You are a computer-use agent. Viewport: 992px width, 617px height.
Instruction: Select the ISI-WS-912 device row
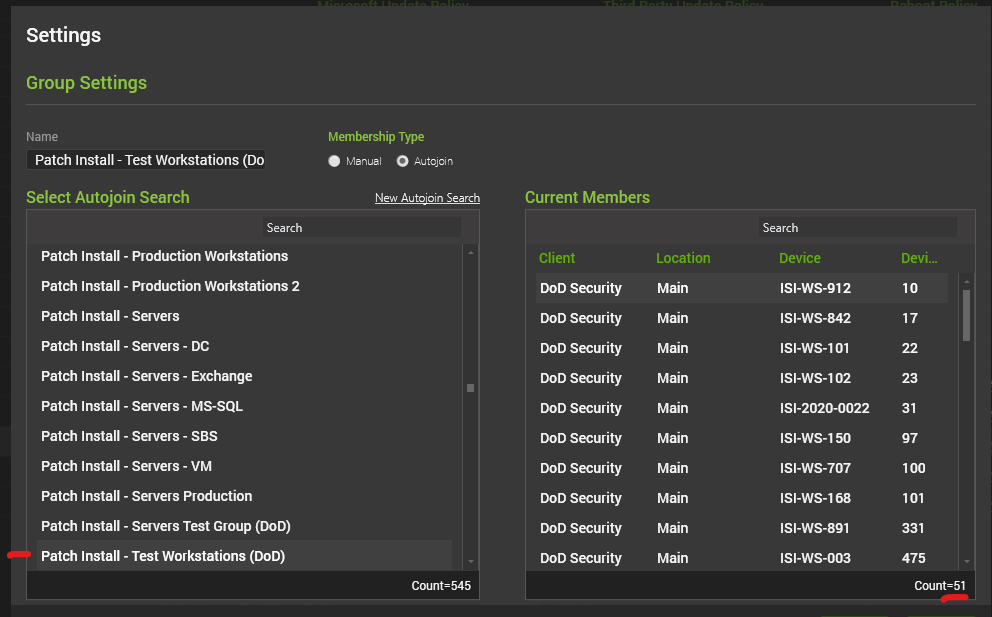[740, 288]
